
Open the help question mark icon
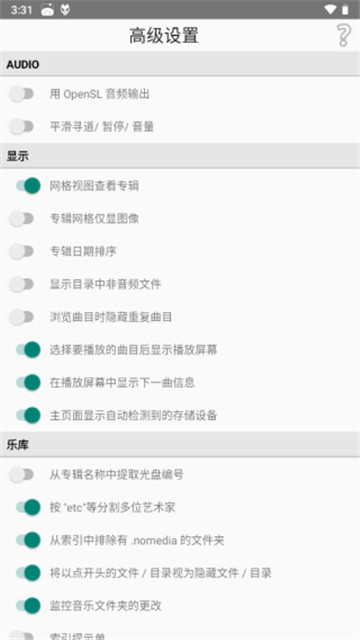tap(344, 35)
